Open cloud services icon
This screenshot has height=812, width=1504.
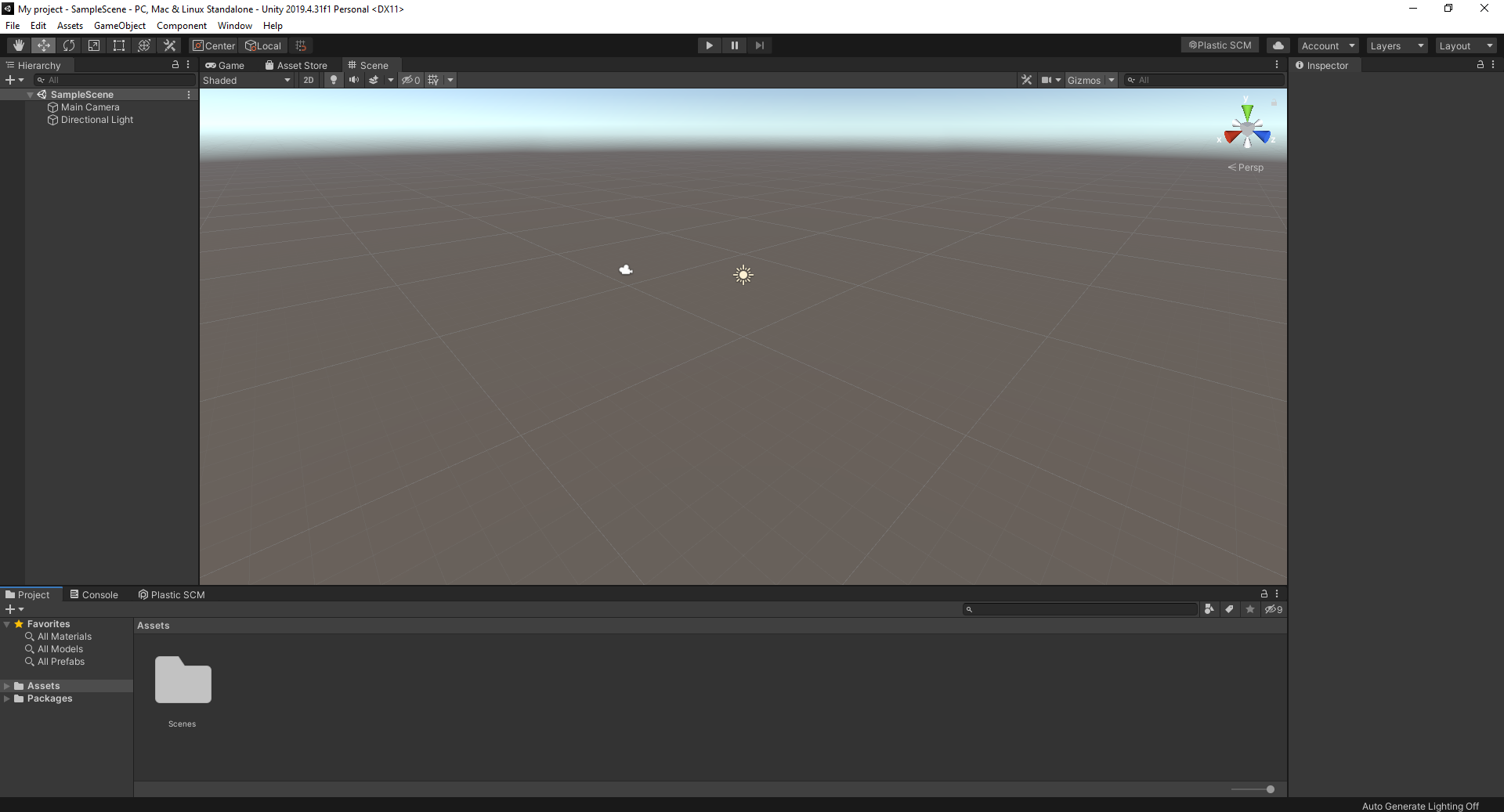point(1278,45)
